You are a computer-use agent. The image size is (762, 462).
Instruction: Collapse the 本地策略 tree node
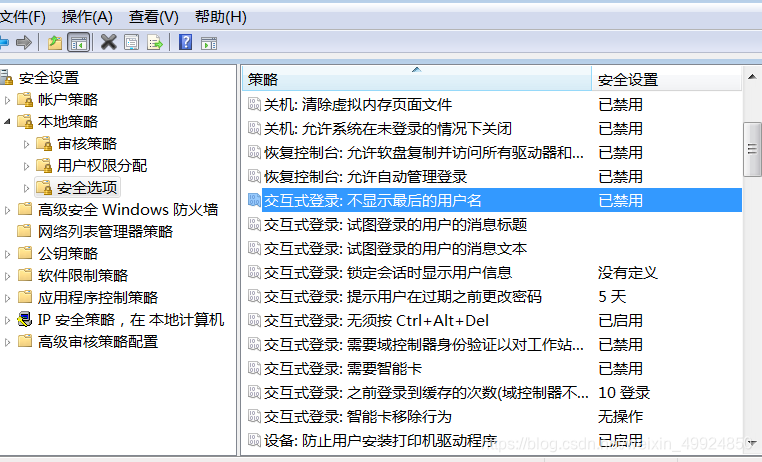tap(7, 121)
